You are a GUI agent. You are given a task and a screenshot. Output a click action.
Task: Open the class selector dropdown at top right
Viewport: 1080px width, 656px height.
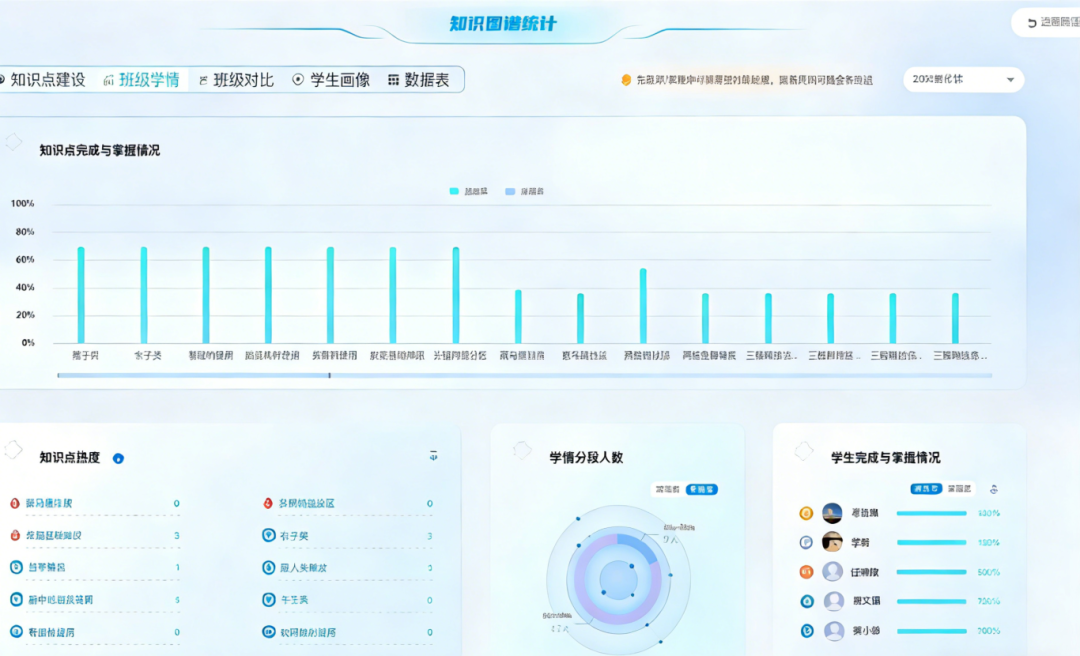pos(963,80)
